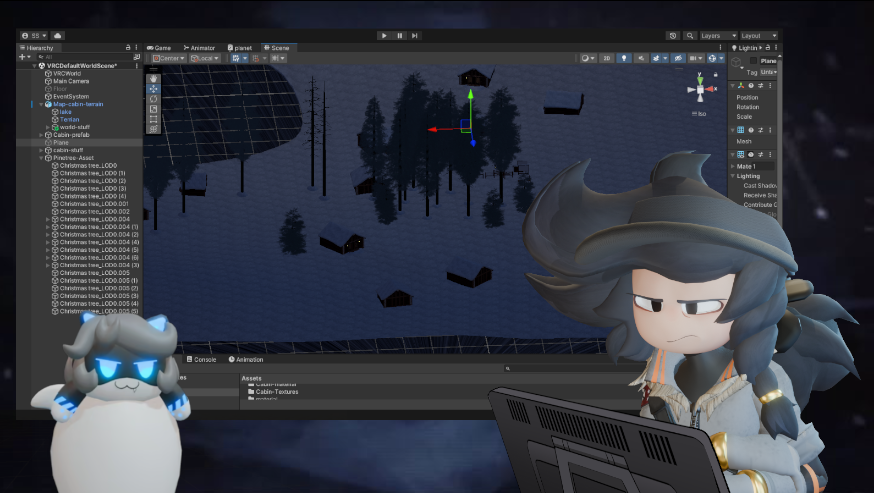Image resolution: width=874 pixels, height=493 pixels.
Task: Select the Transform tool in Scene
Action: point(153,129)
